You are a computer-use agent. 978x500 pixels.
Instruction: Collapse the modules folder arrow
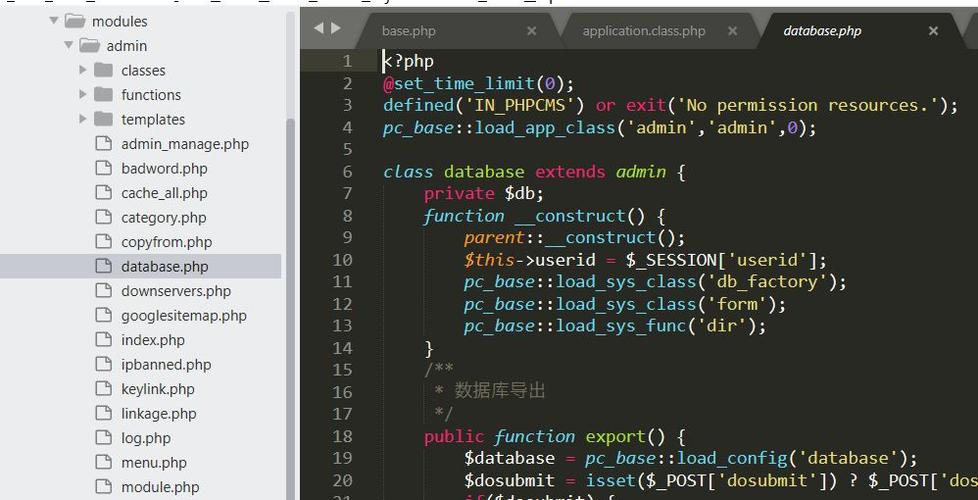coord(54,21)
